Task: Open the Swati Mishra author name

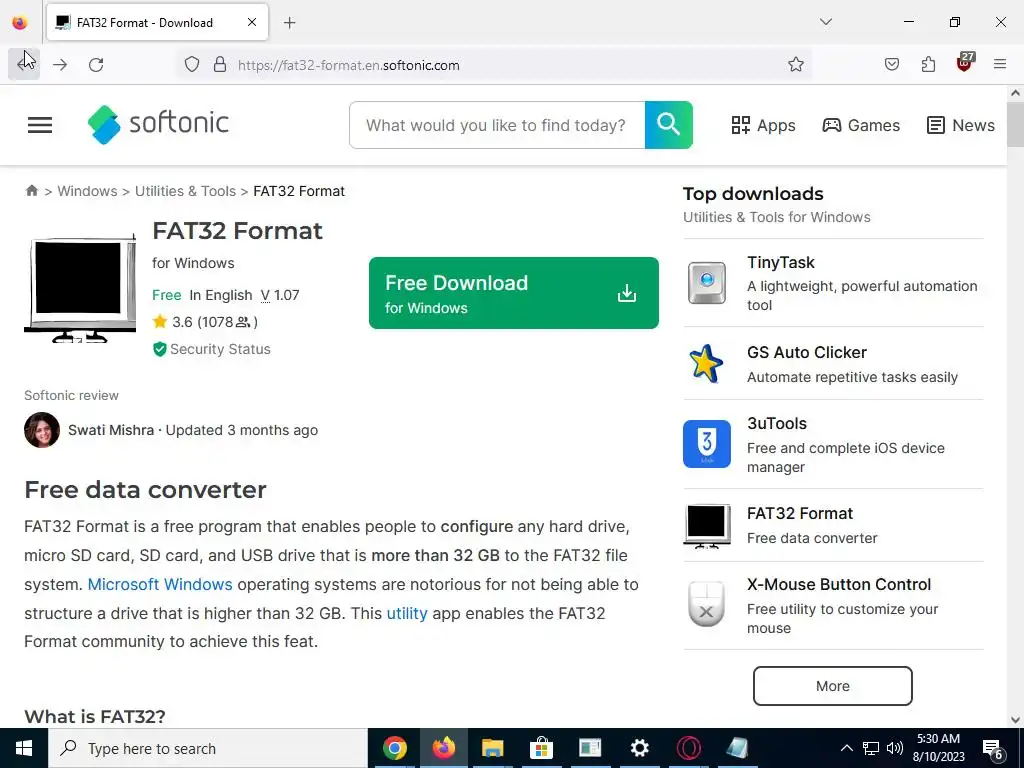Action: tap(111, 430)
